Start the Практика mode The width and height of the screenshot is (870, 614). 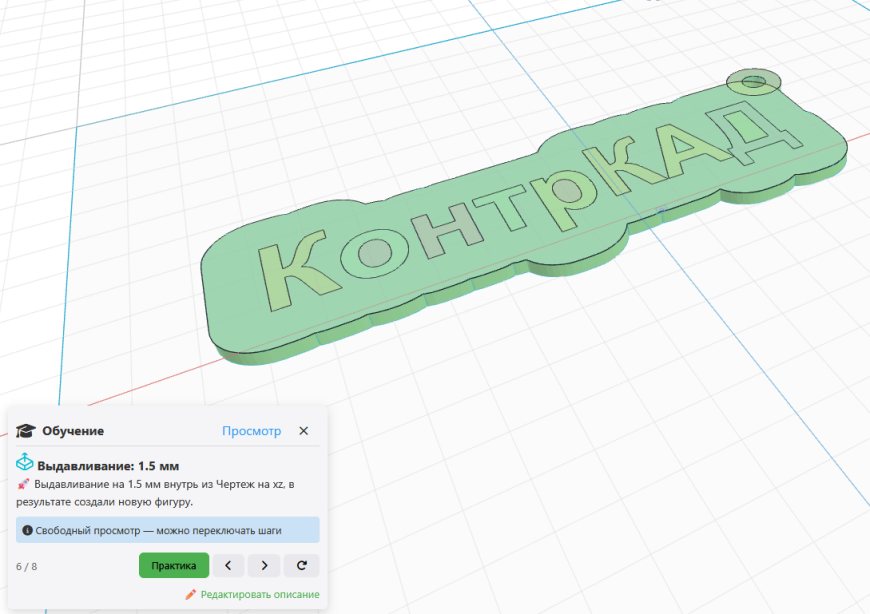coord(174,566)
